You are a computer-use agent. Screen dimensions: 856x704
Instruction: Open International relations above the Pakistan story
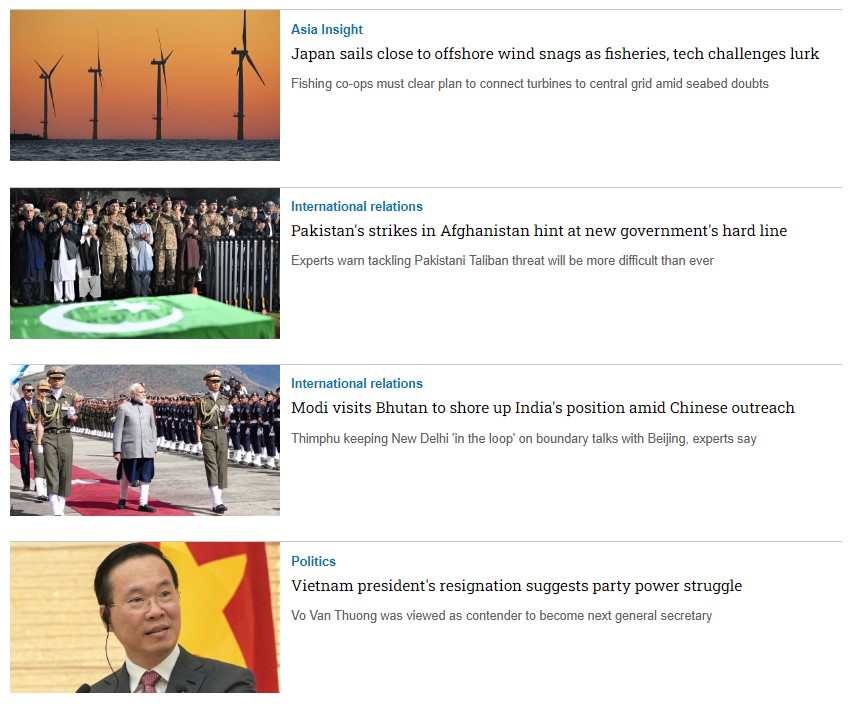click(x=356, y=206)
